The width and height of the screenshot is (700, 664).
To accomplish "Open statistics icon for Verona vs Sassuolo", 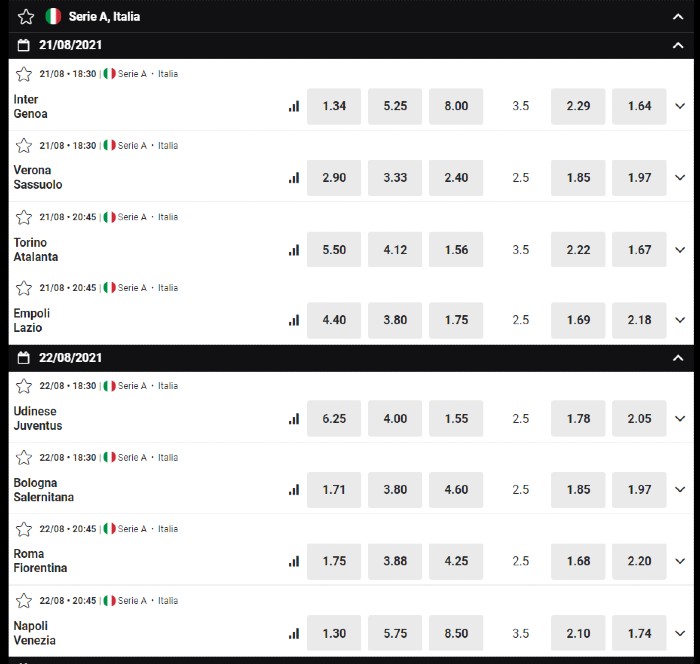I will click(x=294, y=178).
